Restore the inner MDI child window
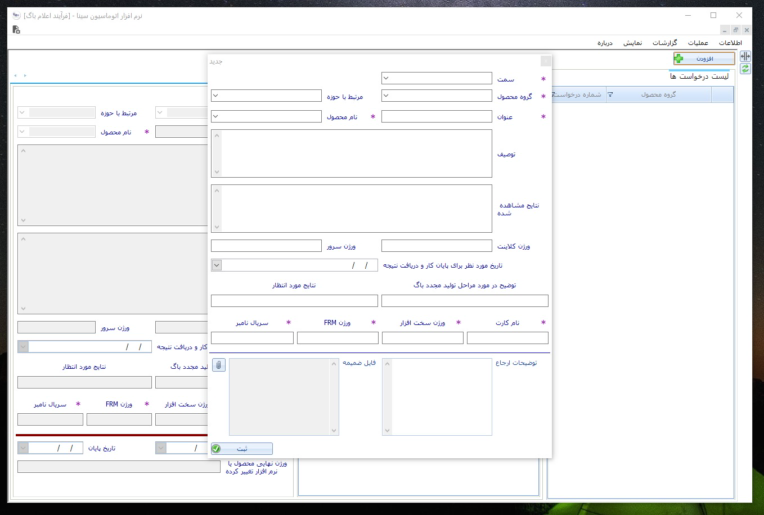Image resolution: width=764 pixels, height=515 pixels. (x=735, y=30)
